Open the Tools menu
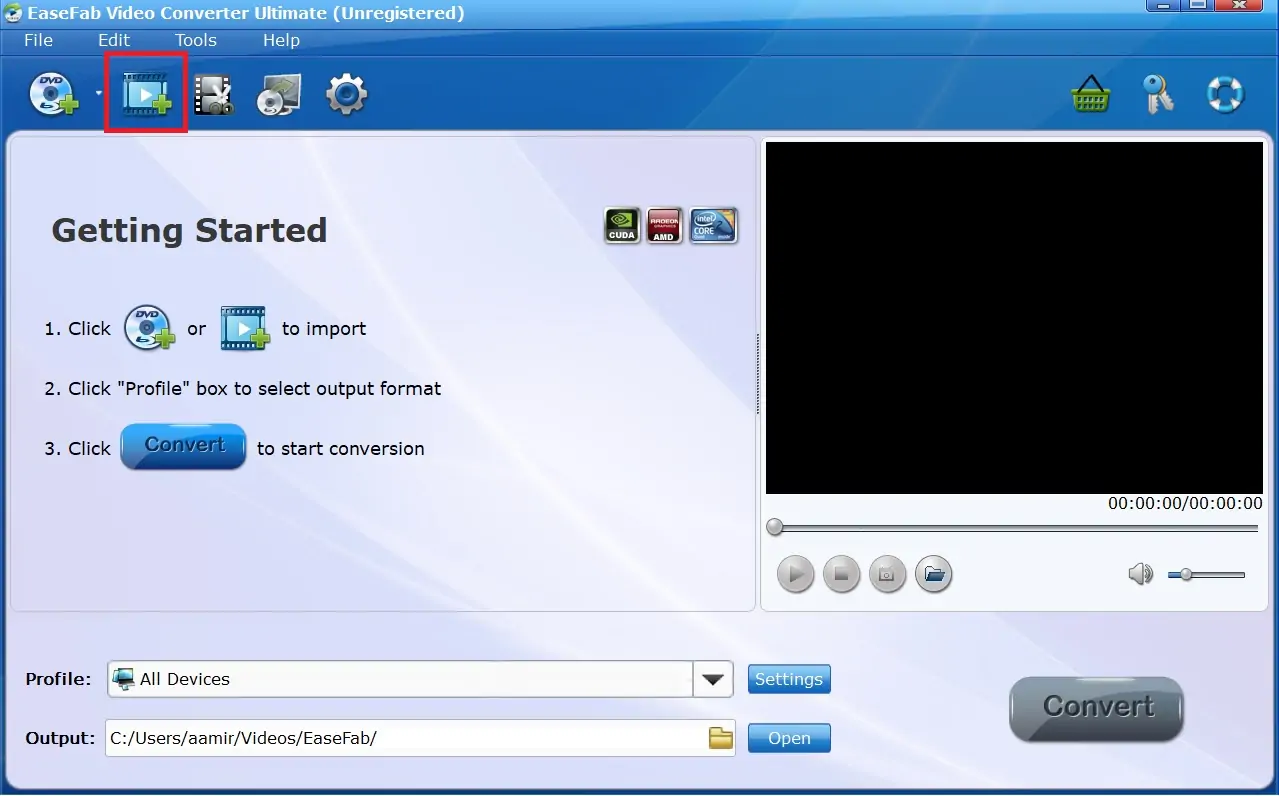The image size is (1279, 796). (195, 40)
